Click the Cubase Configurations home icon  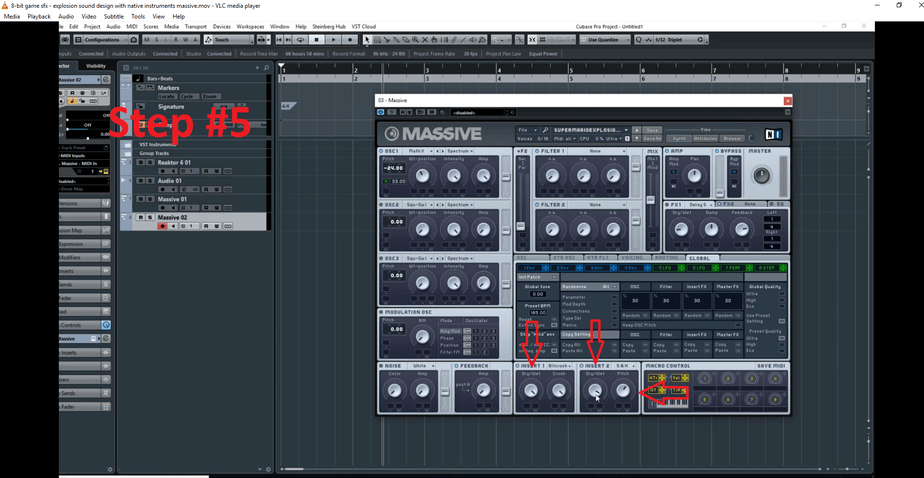point(134,39)
